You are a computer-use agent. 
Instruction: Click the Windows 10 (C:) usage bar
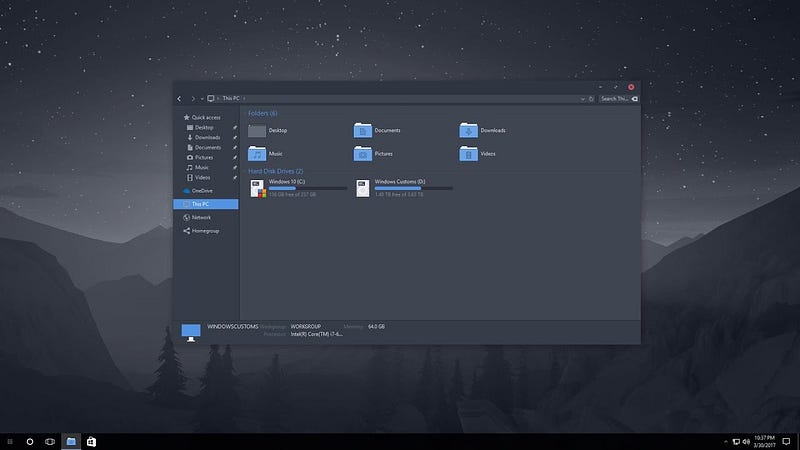308,188
